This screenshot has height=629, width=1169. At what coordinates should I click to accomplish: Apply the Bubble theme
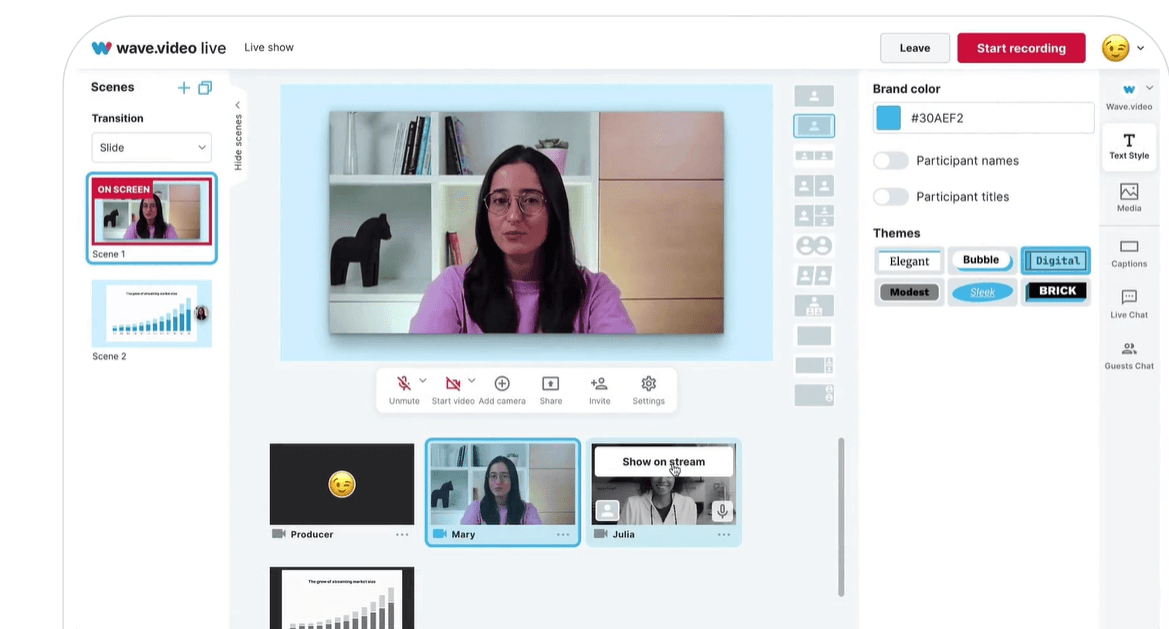point(981,260)
